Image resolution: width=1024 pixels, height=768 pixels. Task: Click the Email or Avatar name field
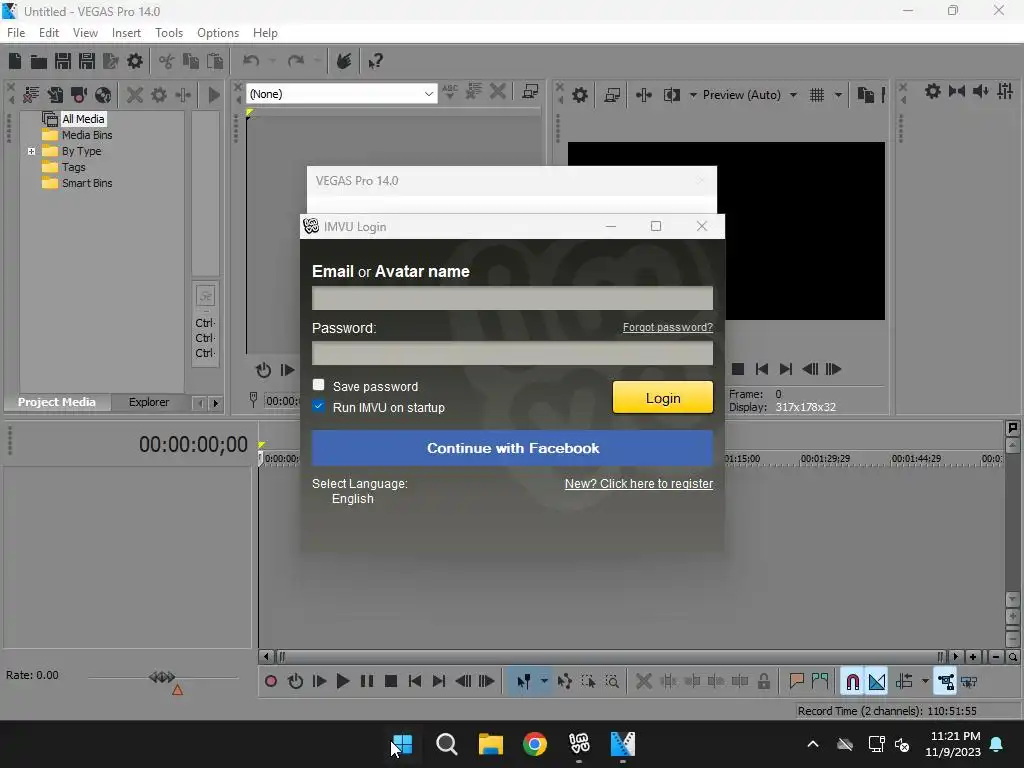pos(513,298)
